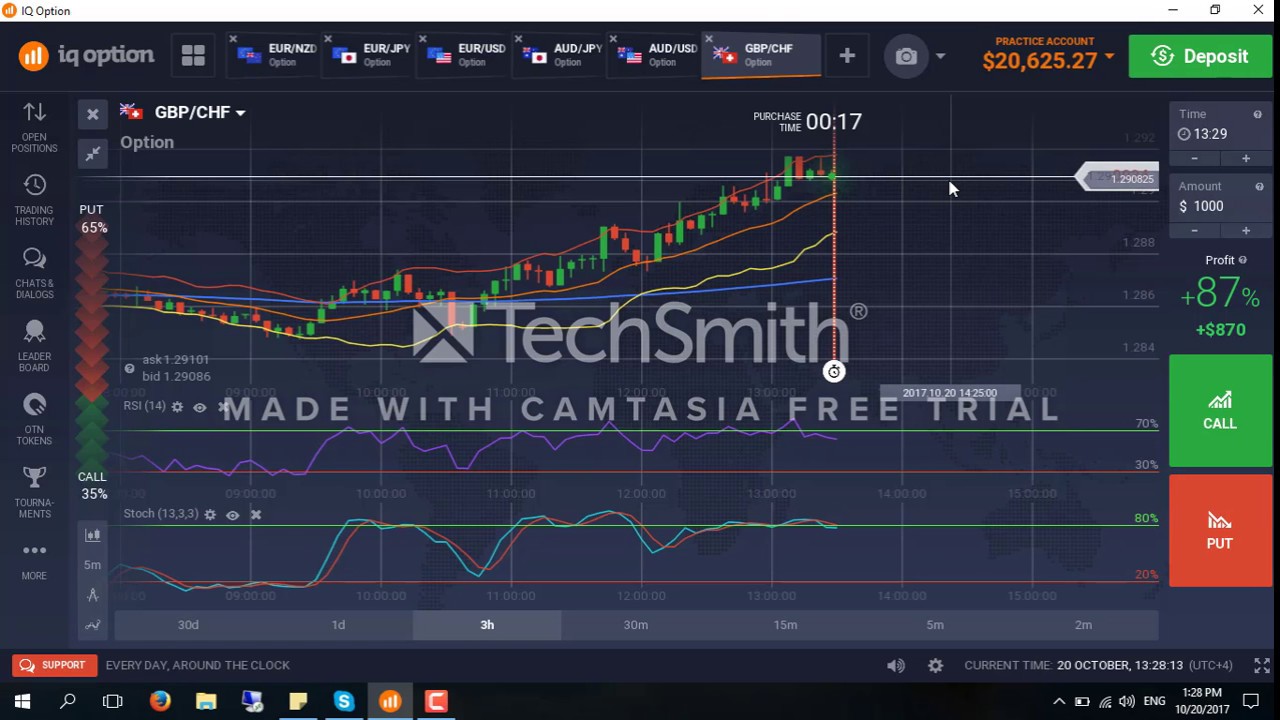This screenshot has height=720, width=1280.
Task: Open Tournaments section
Action: pos(34,492)
